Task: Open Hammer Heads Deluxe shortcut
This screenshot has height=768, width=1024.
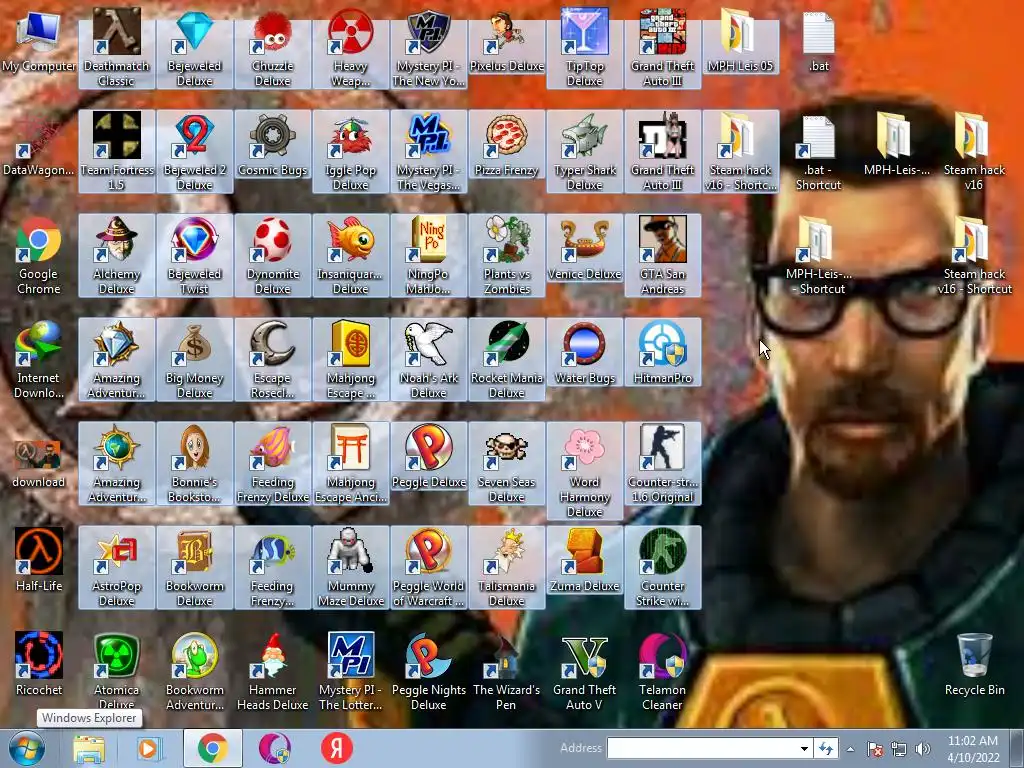Action: click(x=272, y=671)
